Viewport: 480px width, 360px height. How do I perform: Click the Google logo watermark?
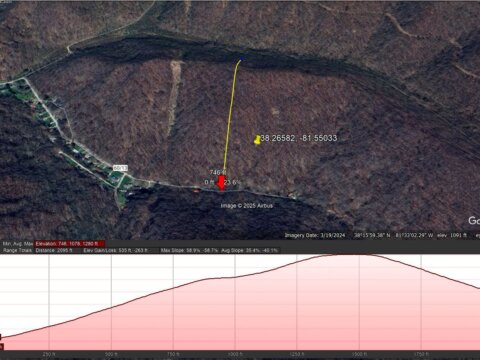click(x=474, y=220)
